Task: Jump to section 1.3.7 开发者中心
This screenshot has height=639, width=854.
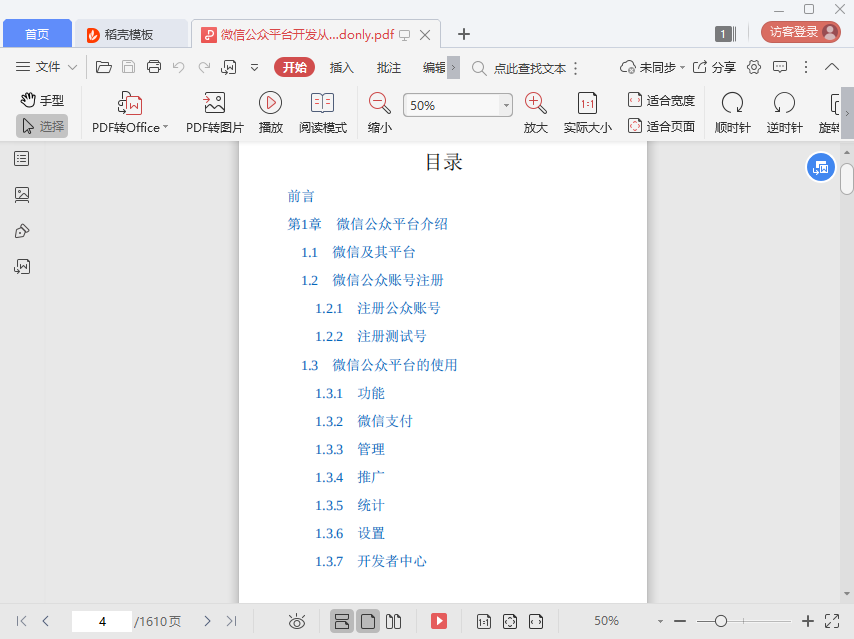Action: coord(370,561)
